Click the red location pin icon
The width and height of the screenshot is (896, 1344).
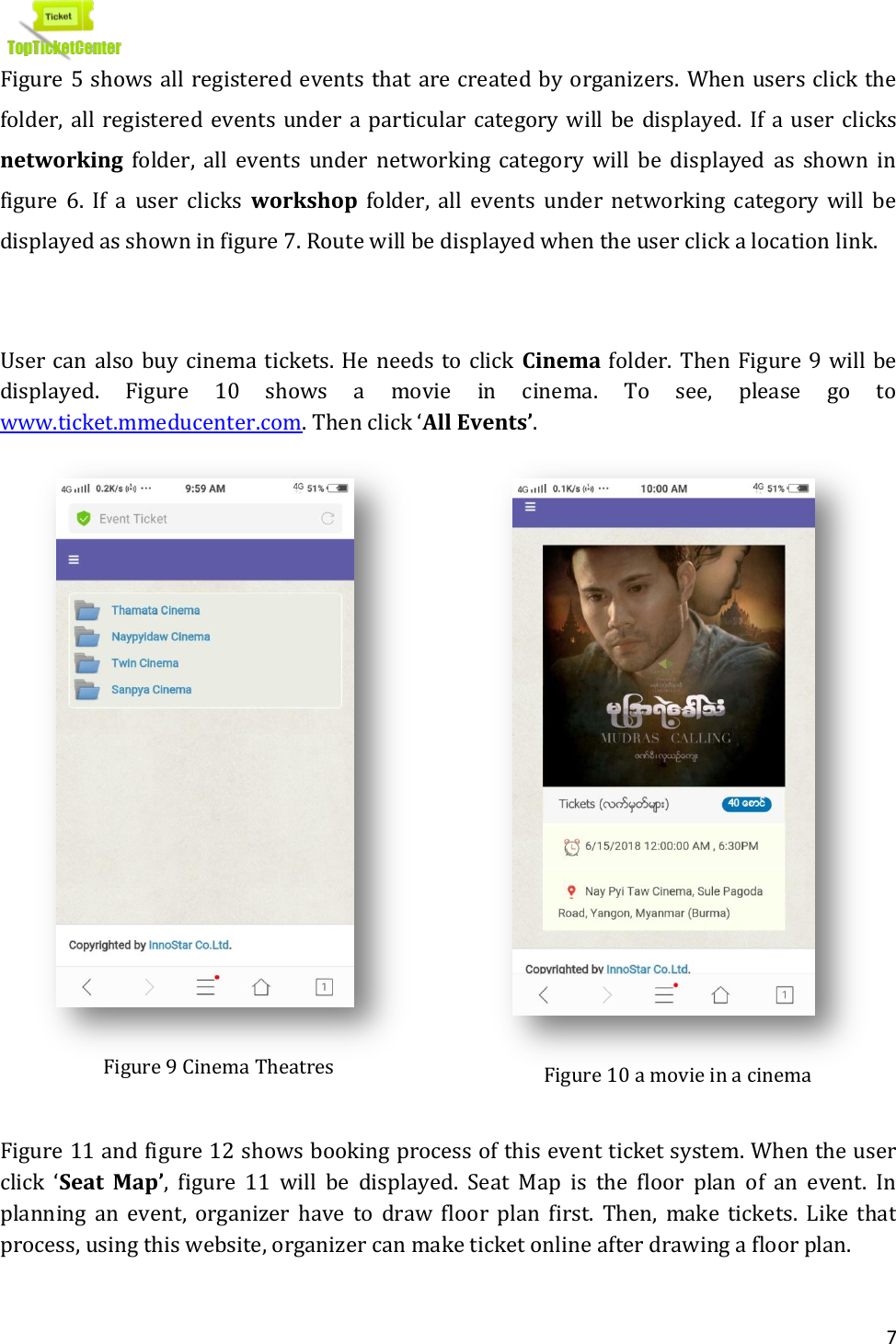571,891
